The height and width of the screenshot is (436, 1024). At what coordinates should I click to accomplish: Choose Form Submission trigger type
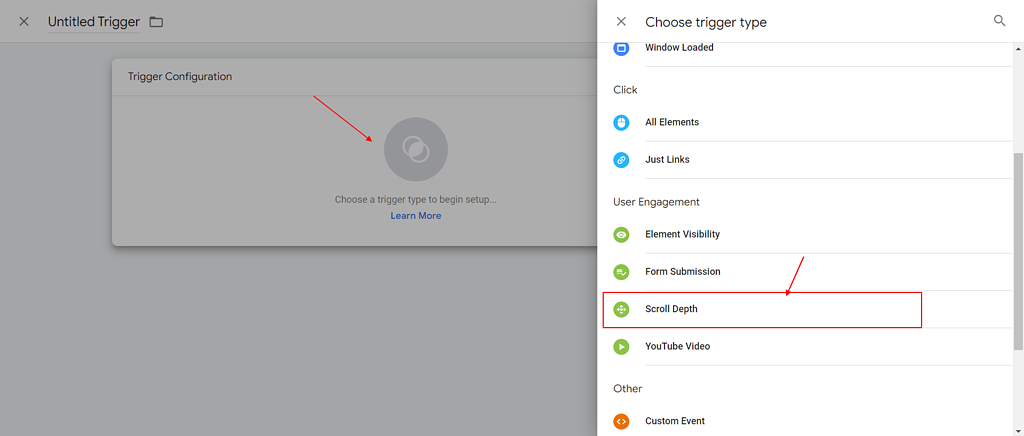tap(682, 272)
